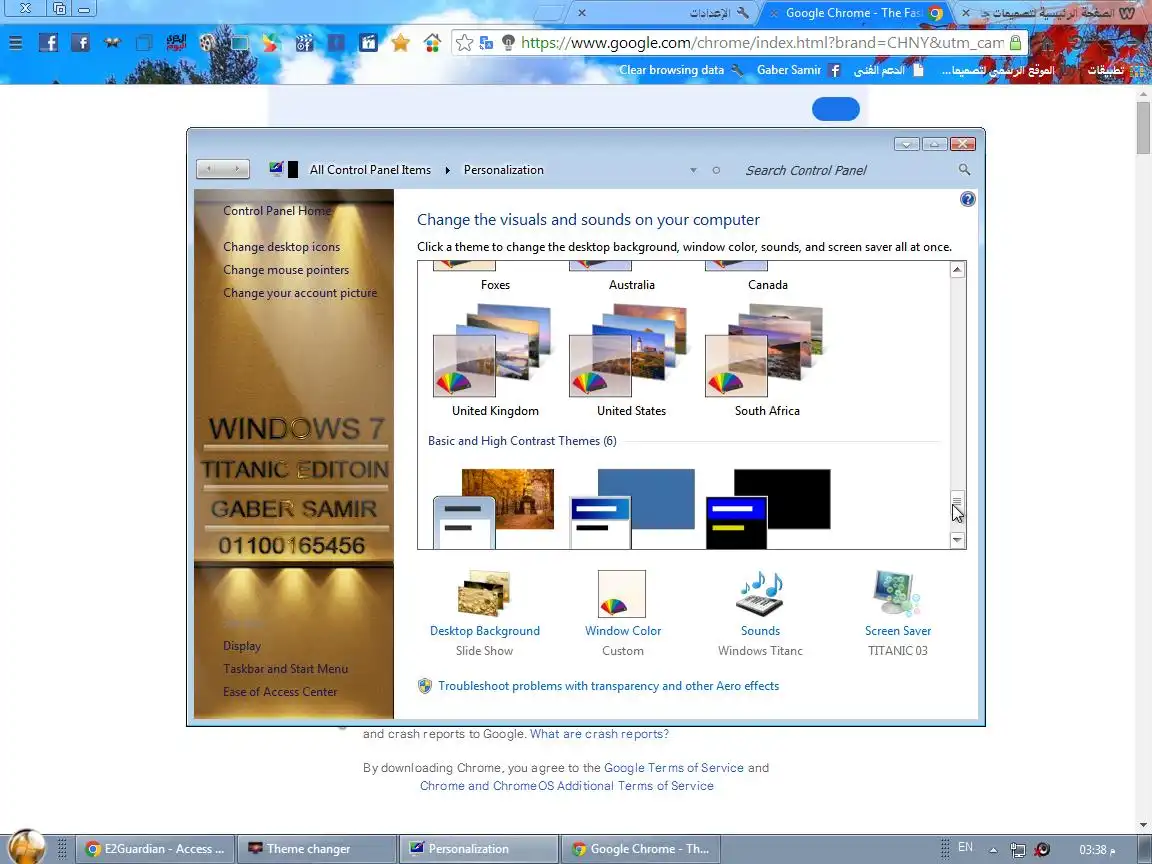Open the Screen Saver icon
This screenshot has width=1152, height=864.
(897, 593)
